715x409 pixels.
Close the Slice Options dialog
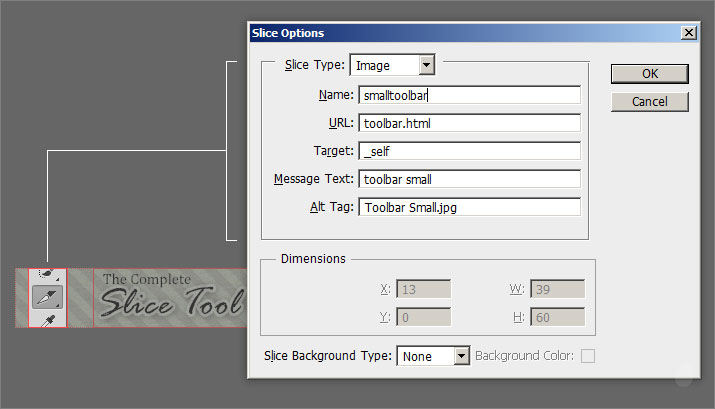tap(688, 33)
